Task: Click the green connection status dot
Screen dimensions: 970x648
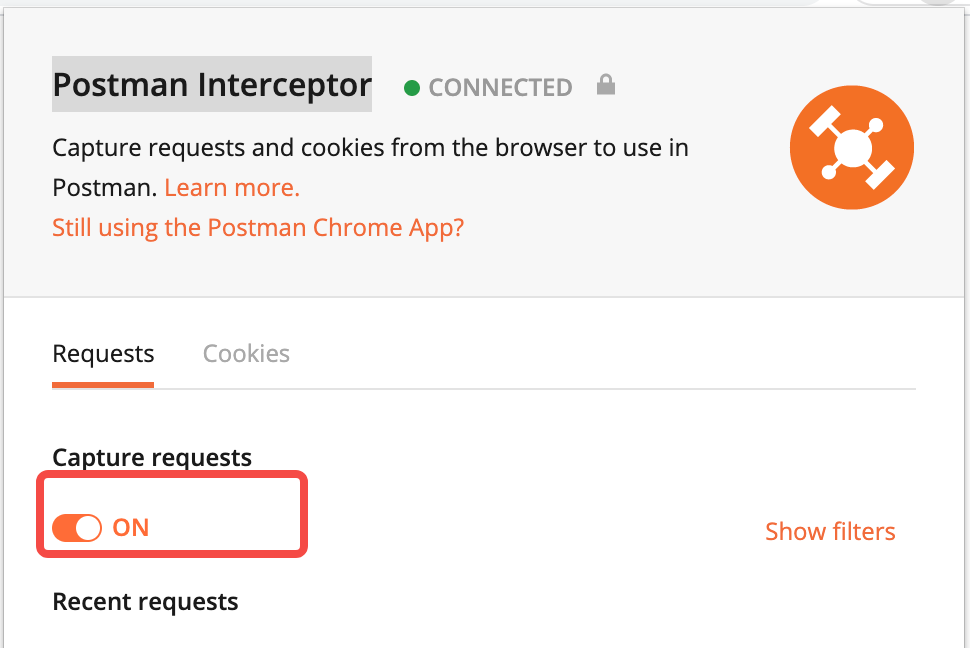Action: pos(411,88)
